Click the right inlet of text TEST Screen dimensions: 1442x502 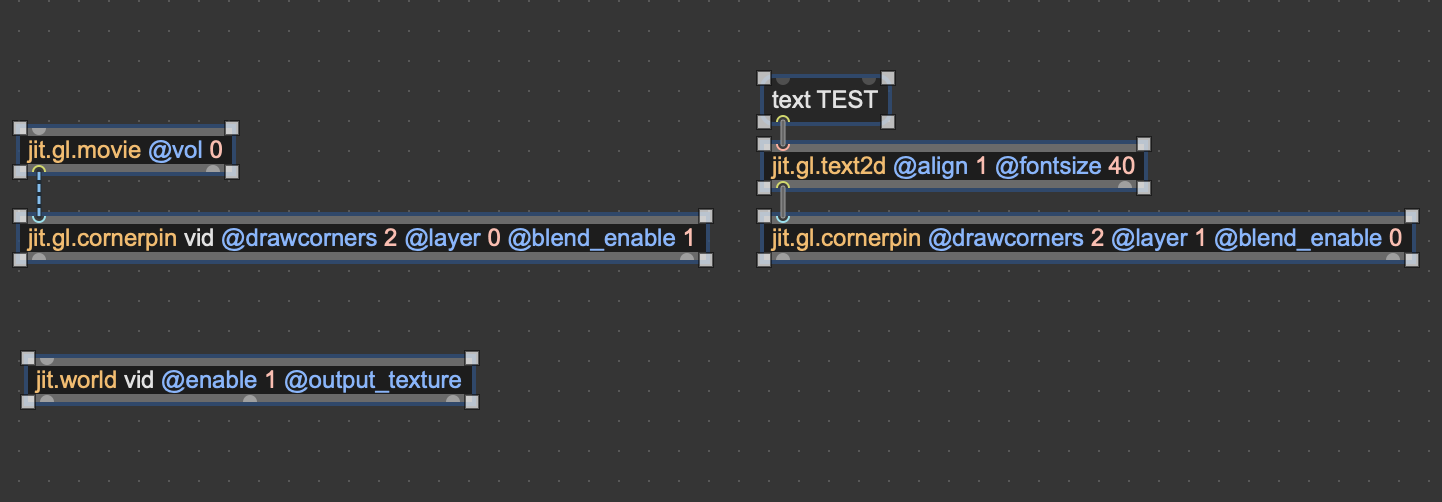pyautogui.click(x=869, y=79)
